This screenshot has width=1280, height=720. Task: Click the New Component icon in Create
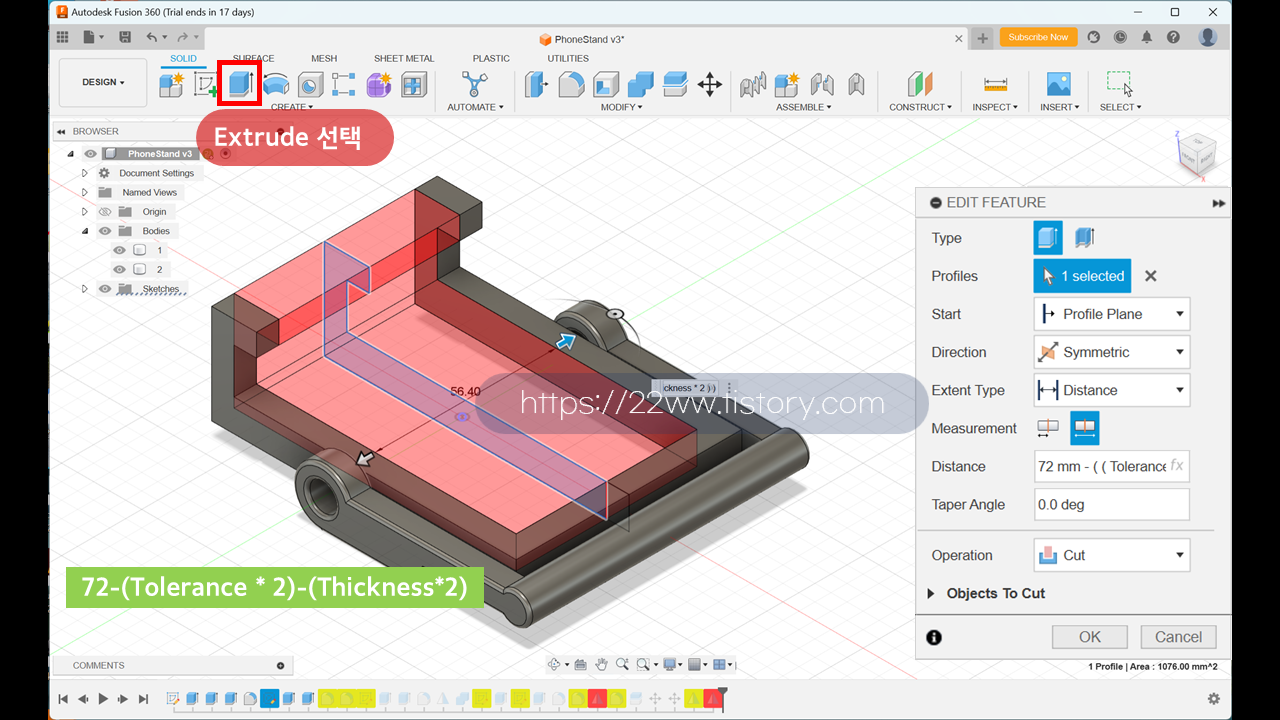[172, 84]
